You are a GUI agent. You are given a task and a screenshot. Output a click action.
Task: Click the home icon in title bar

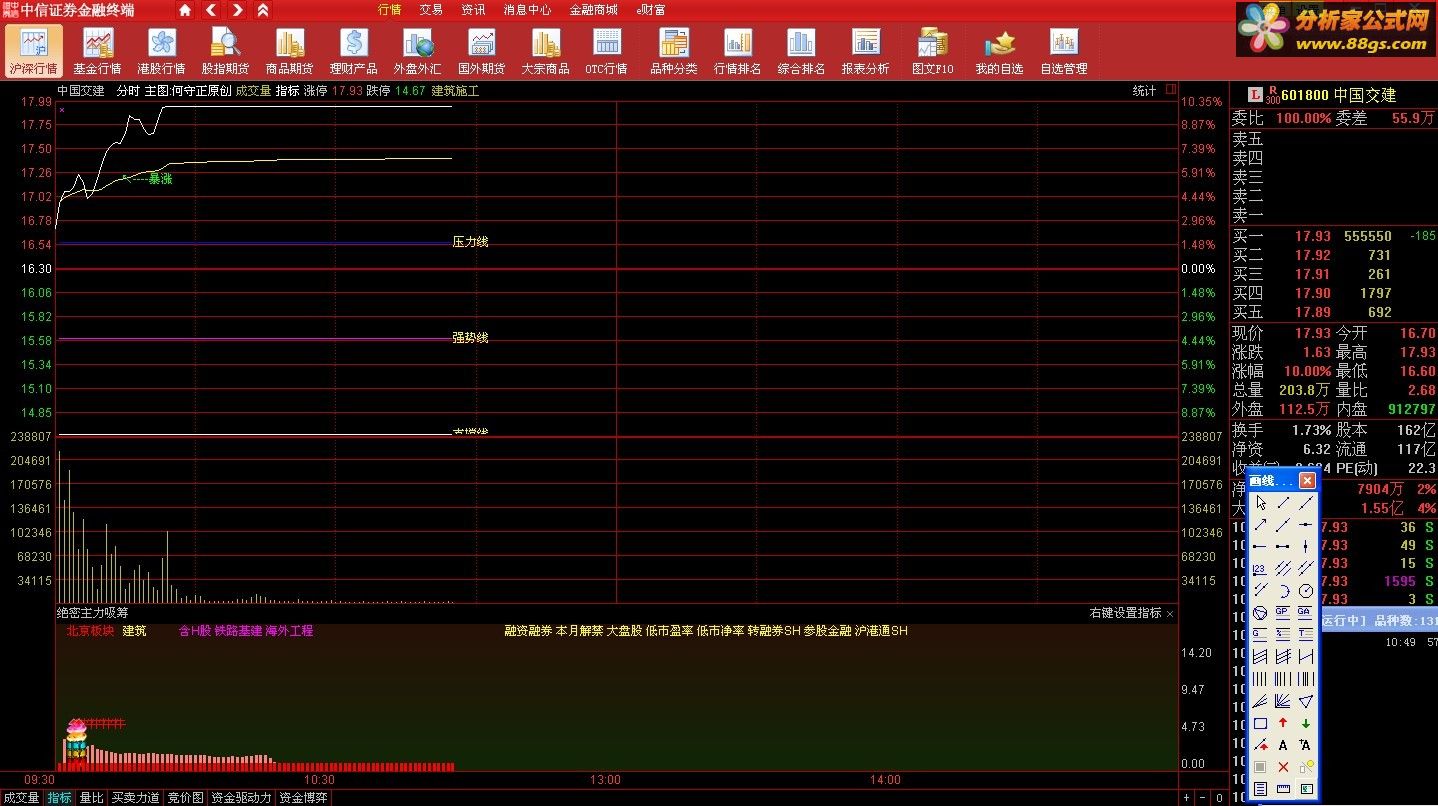tap(185, 10)
